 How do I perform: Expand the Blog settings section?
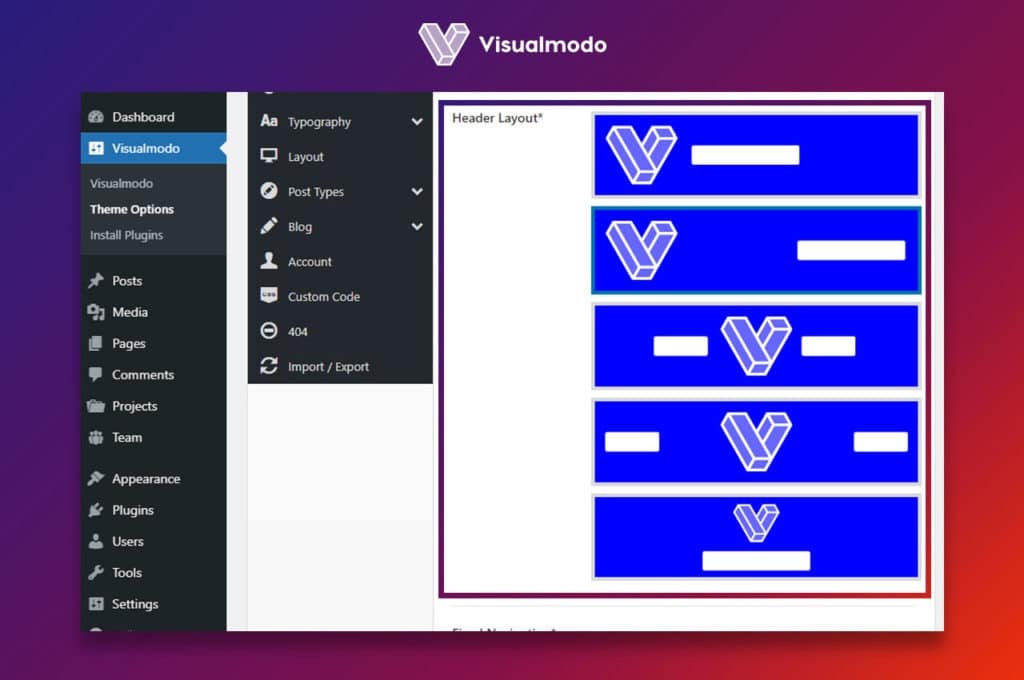pyautogui.click(x=418, y=226)
